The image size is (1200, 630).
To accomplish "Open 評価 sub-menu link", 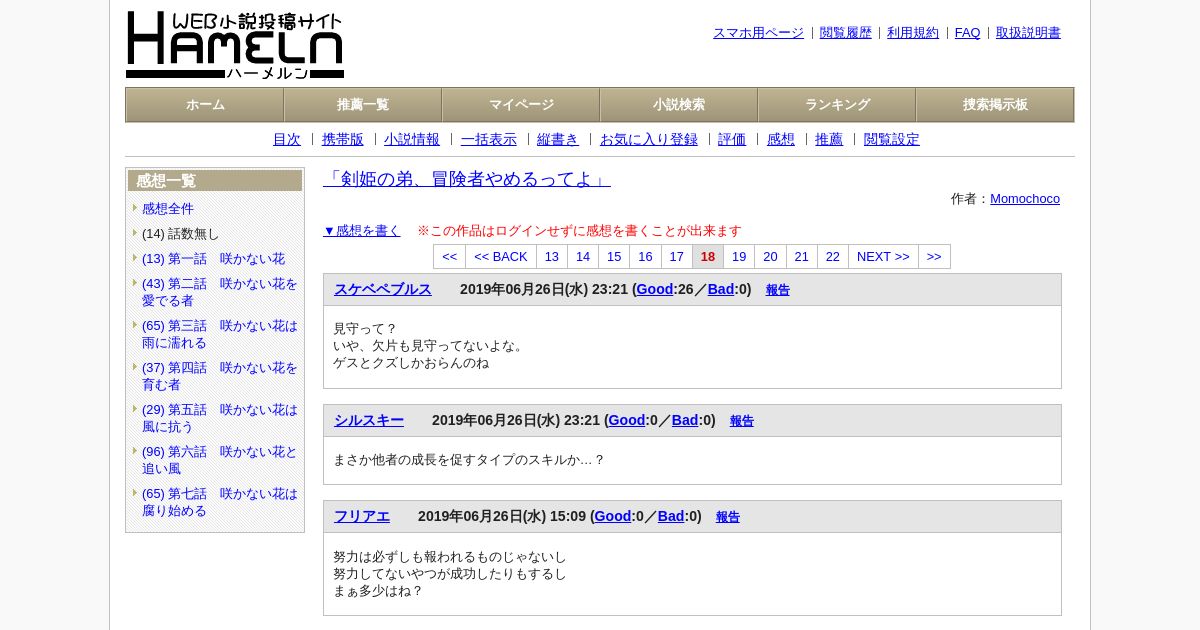I will click(732, 139).
